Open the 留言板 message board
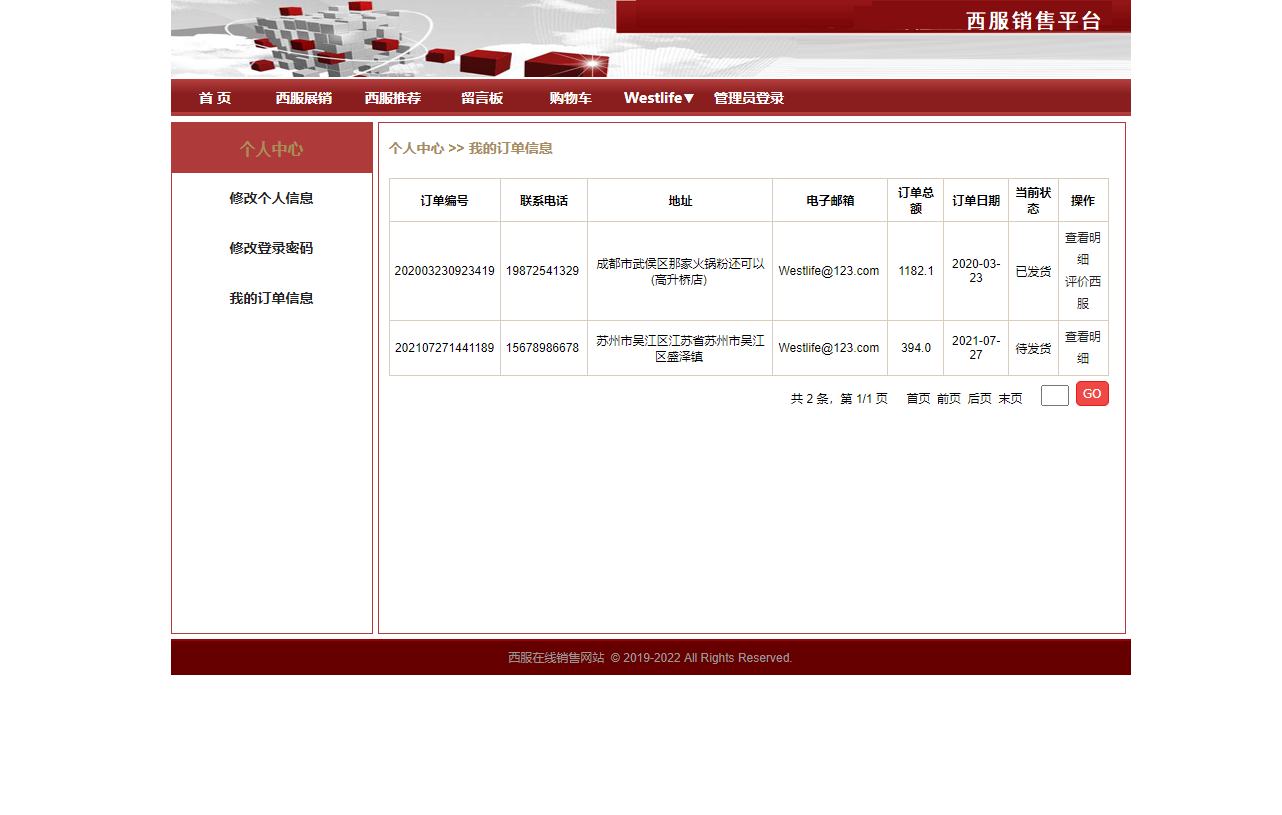The image size is (1282, 815). pos(481,97)
